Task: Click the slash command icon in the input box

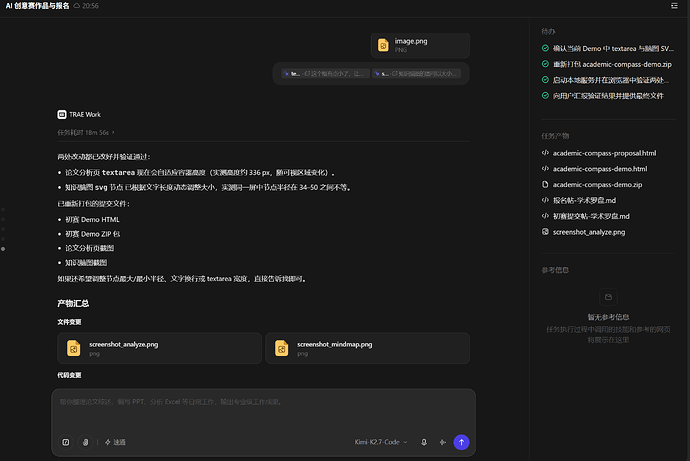Action: pyautogui.click(x=66, y=442)
